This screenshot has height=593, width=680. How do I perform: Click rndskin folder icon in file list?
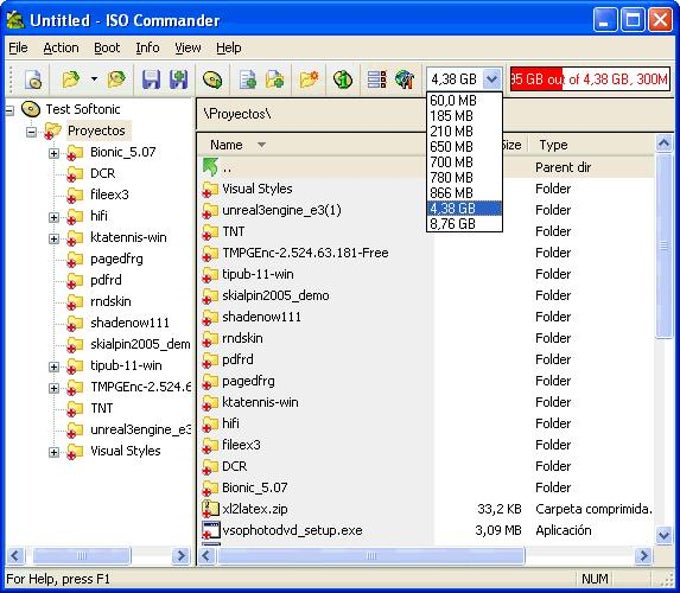211,338
